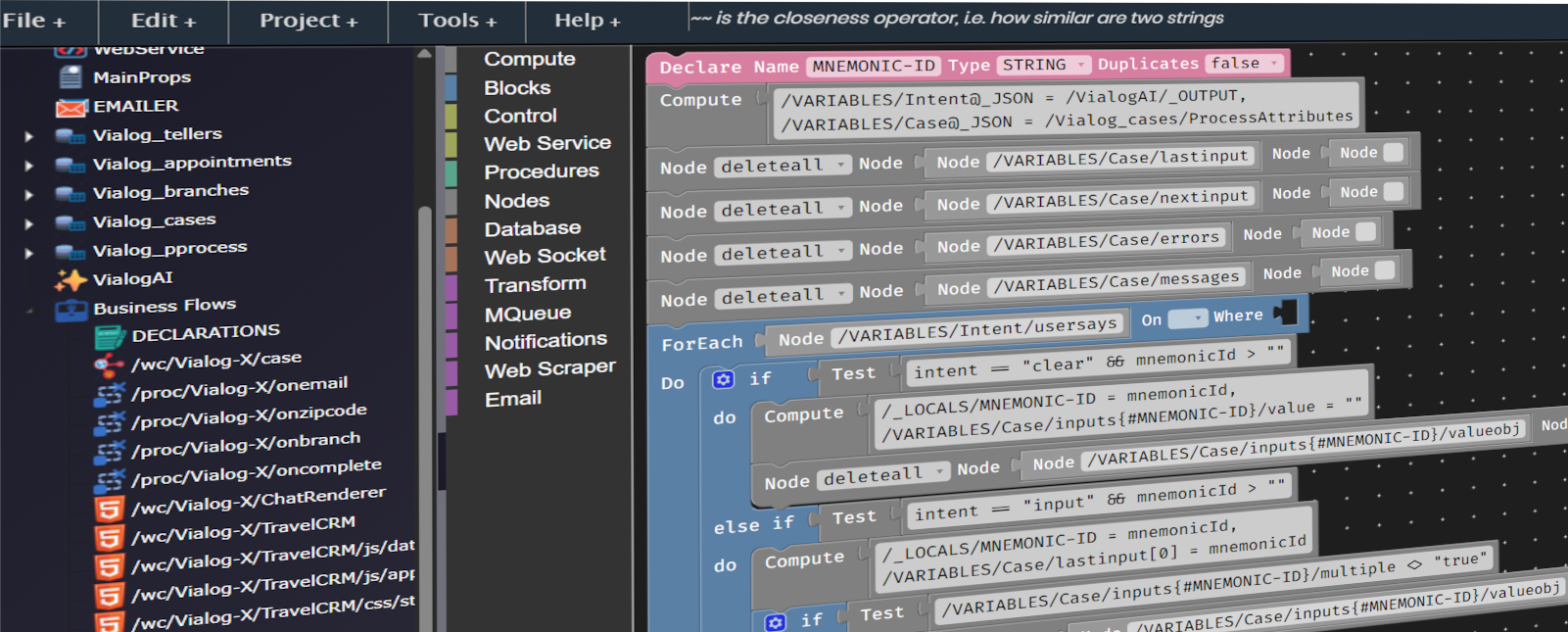The width and height of the screenshot is (1568, 632).
Task: Click the /proc/Vialog-X/onemail procedure icon
Action: pyautogui.click(x=110, y=394)
